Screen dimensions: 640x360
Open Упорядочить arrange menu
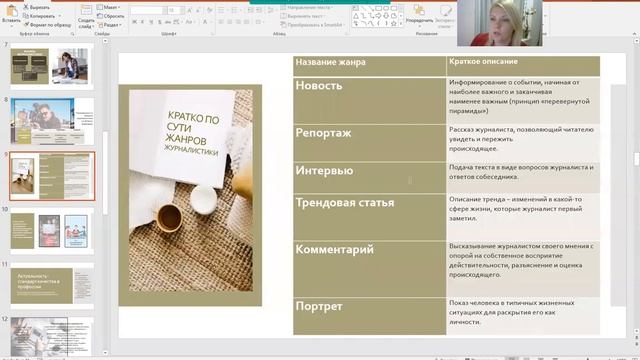pos(419,16)
